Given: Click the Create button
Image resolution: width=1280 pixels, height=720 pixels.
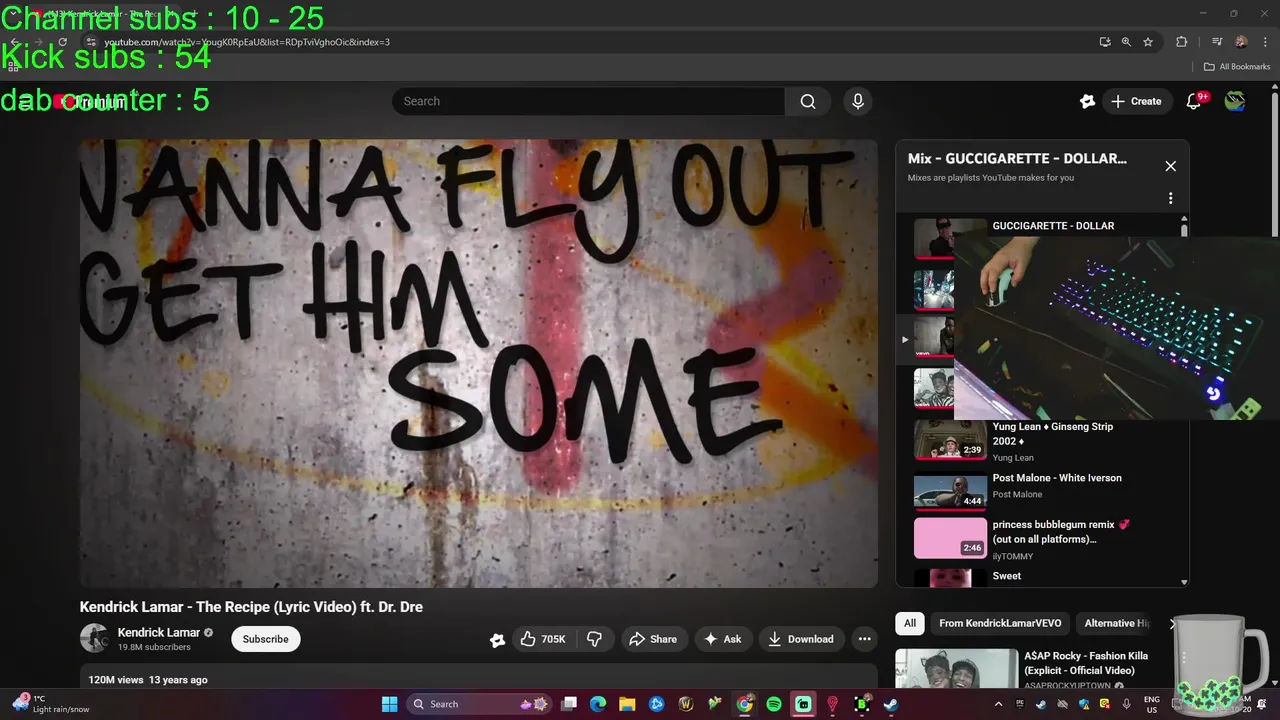Looking at the screenshot, I should coord(1137,101).
